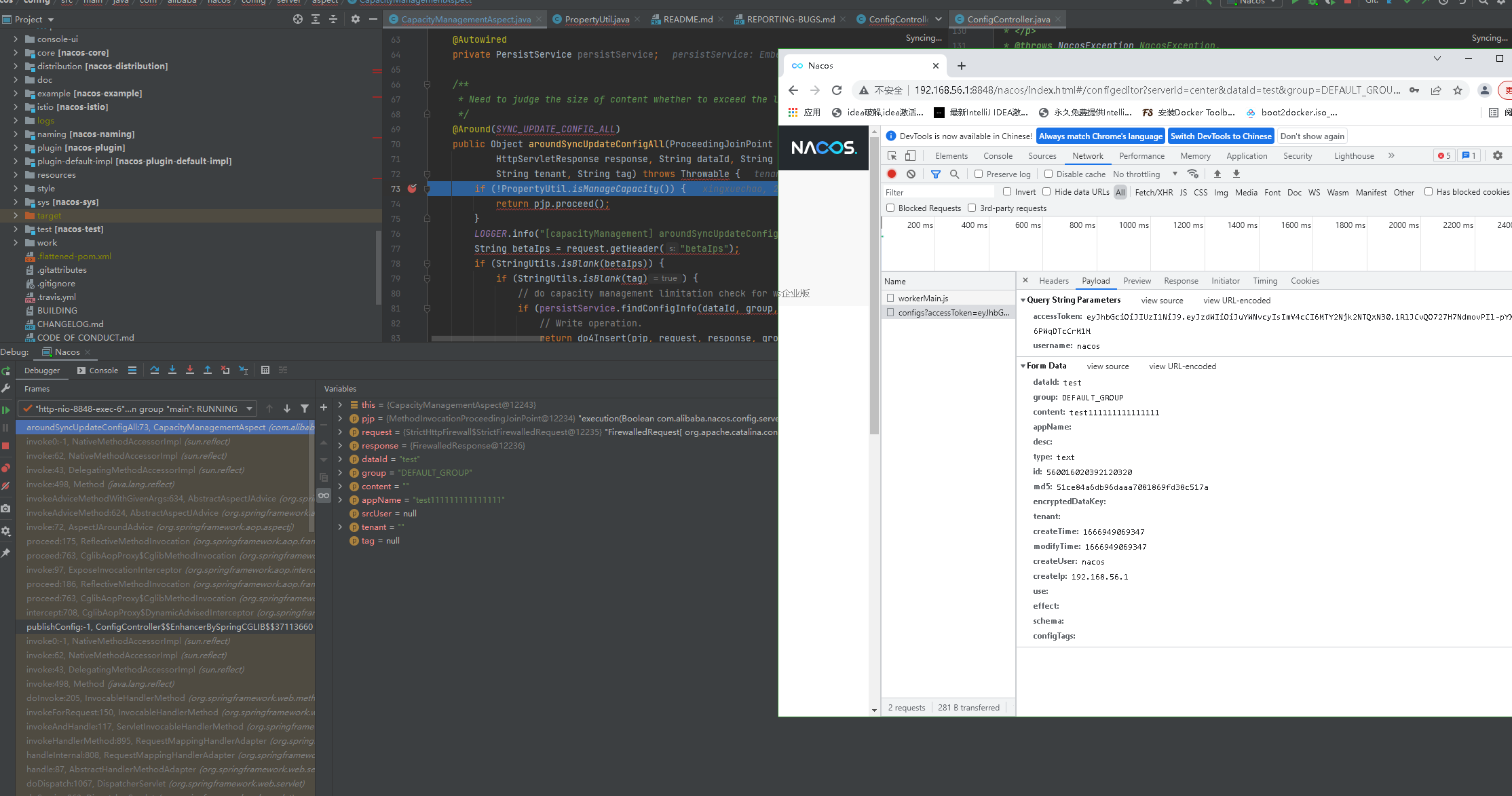Click the Step Into debugger icon
The width and height of the screenshot is (1512, 796).
pos(172,370)
